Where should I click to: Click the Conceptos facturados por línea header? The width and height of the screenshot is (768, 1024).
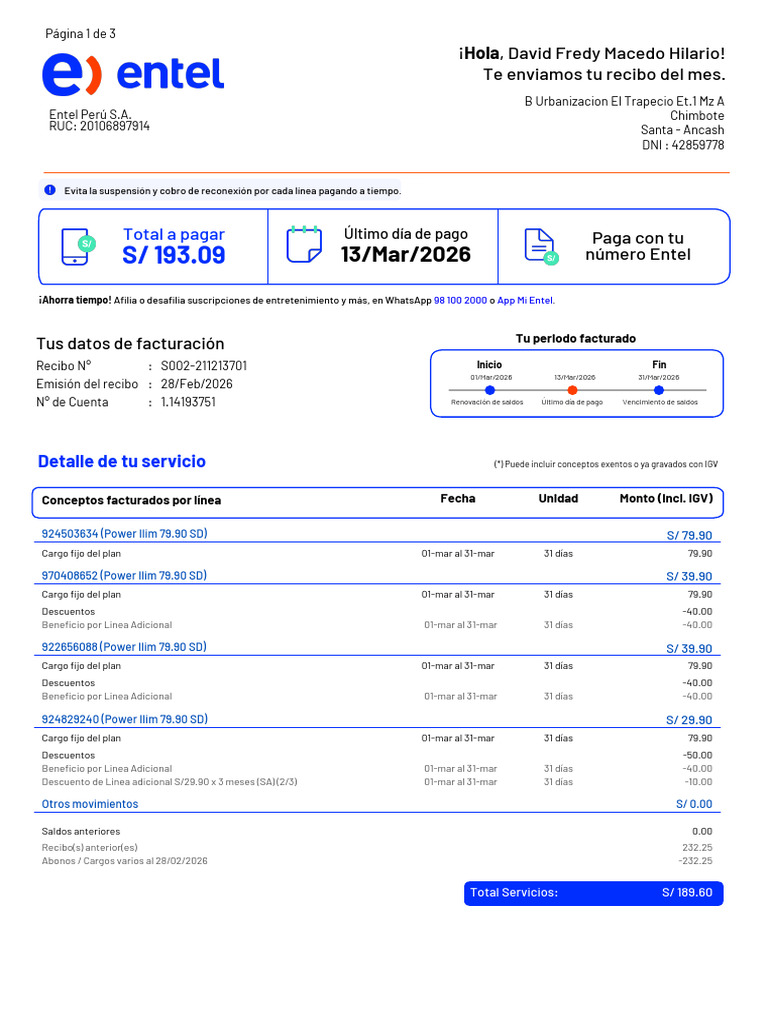131,500
